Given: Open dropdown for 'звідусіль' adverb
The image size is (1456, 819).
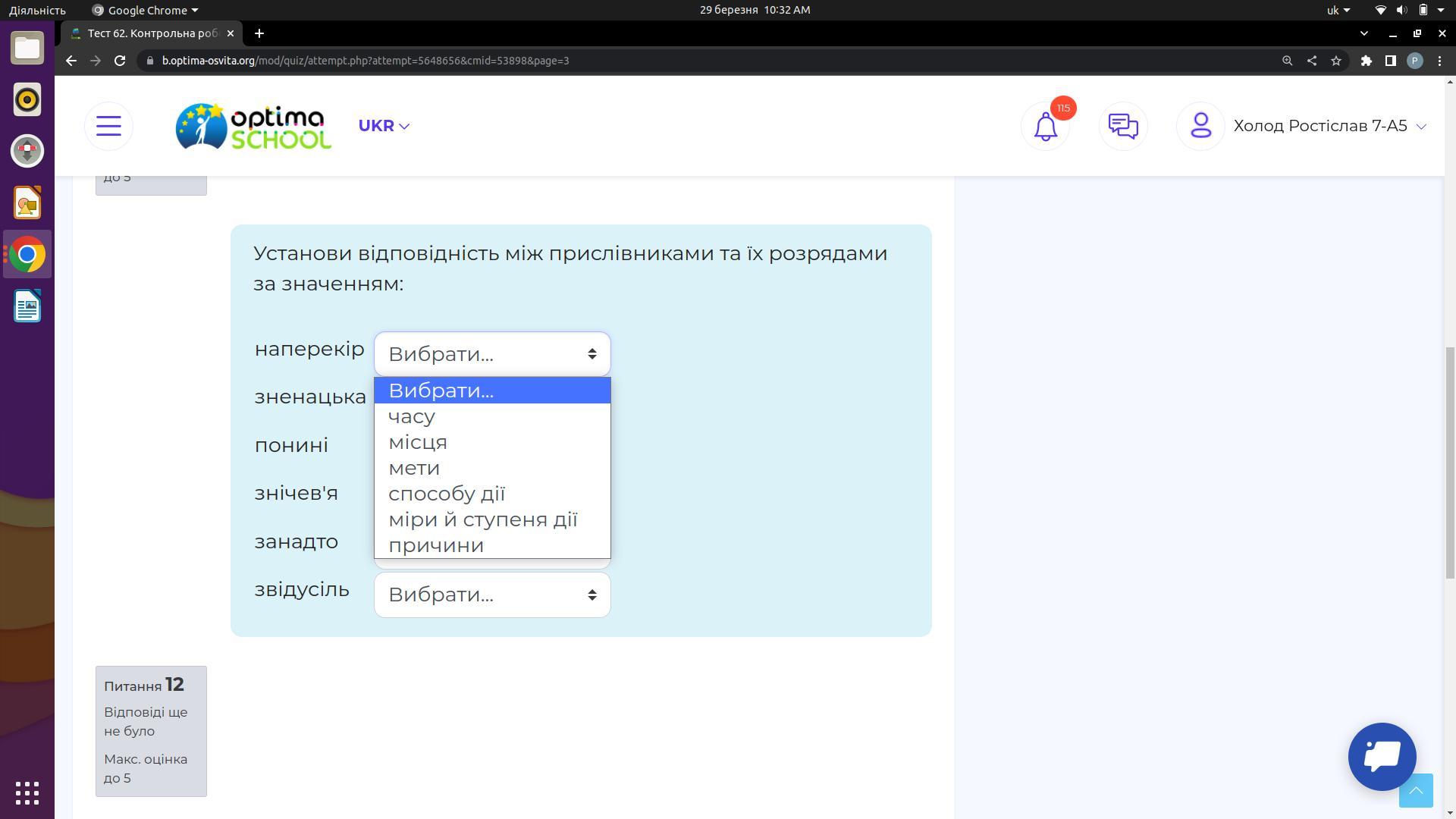Looking at the screenshot, I should tap(492, 595).
